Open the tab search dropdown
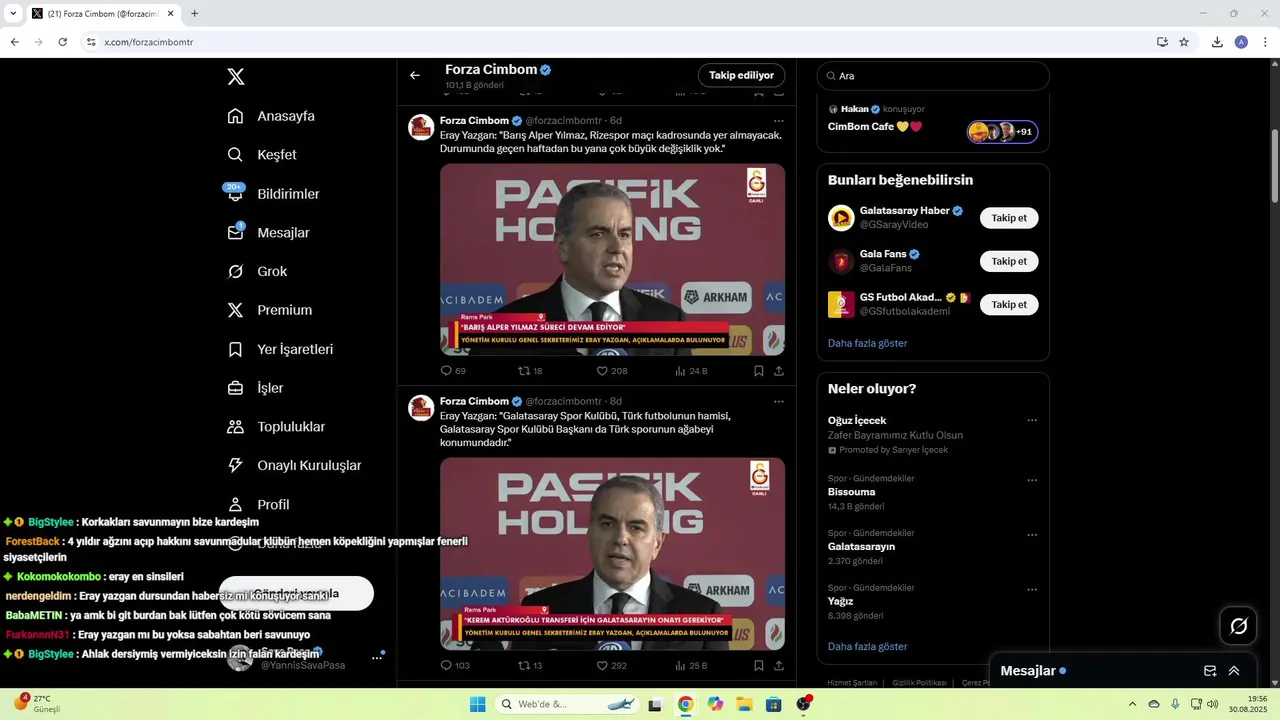 click(x=13, y=14)
